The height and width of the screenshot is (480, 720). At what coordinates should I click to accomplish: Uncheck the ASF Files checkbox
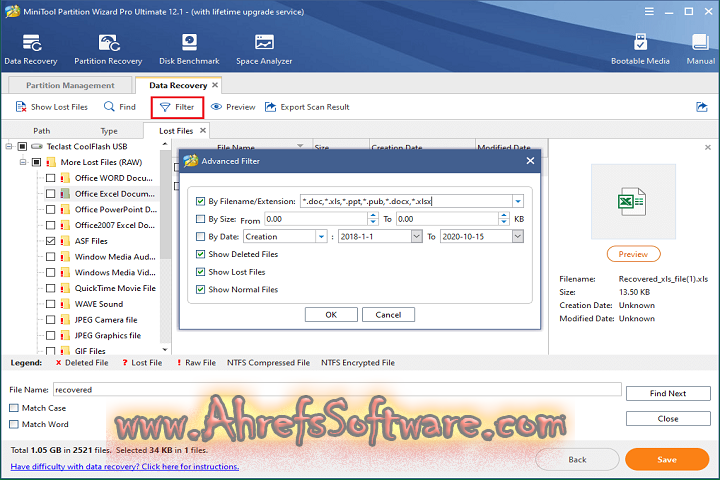coord(51,241)
